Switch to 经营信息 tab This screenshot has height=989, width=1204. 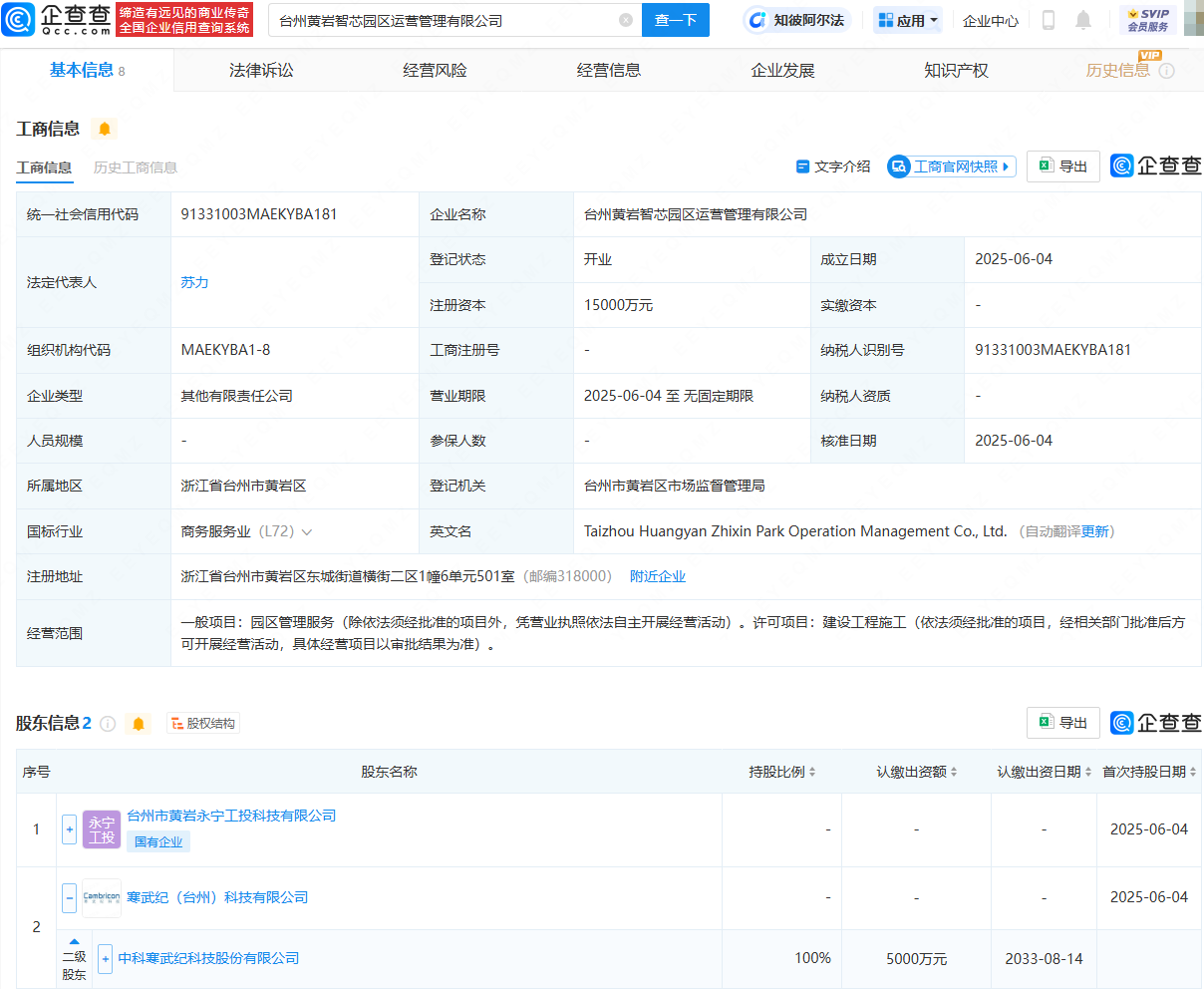tap(609, 70)
